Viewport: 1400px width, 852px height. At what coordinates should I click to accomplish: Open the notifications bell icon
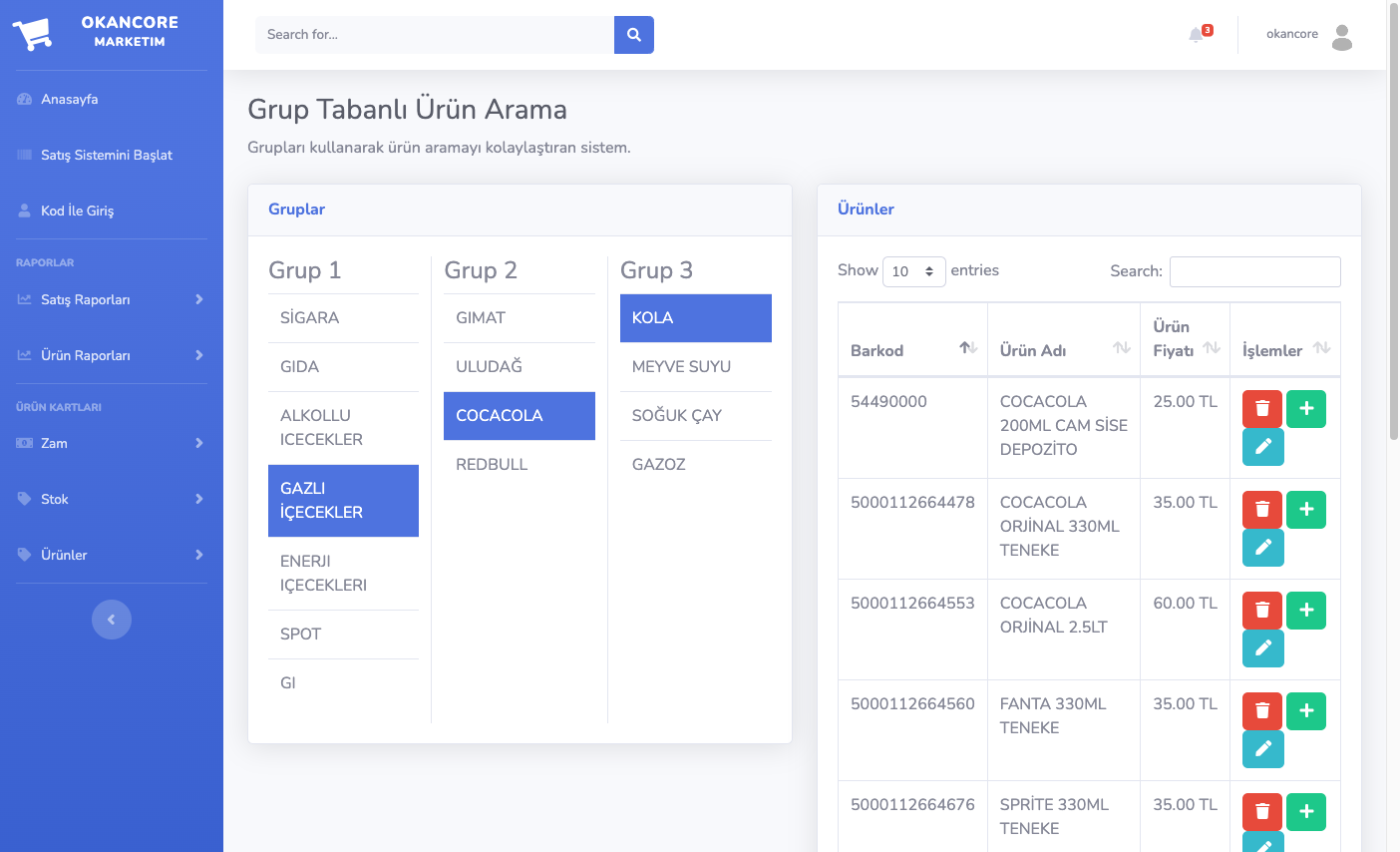click(1196, 35)
